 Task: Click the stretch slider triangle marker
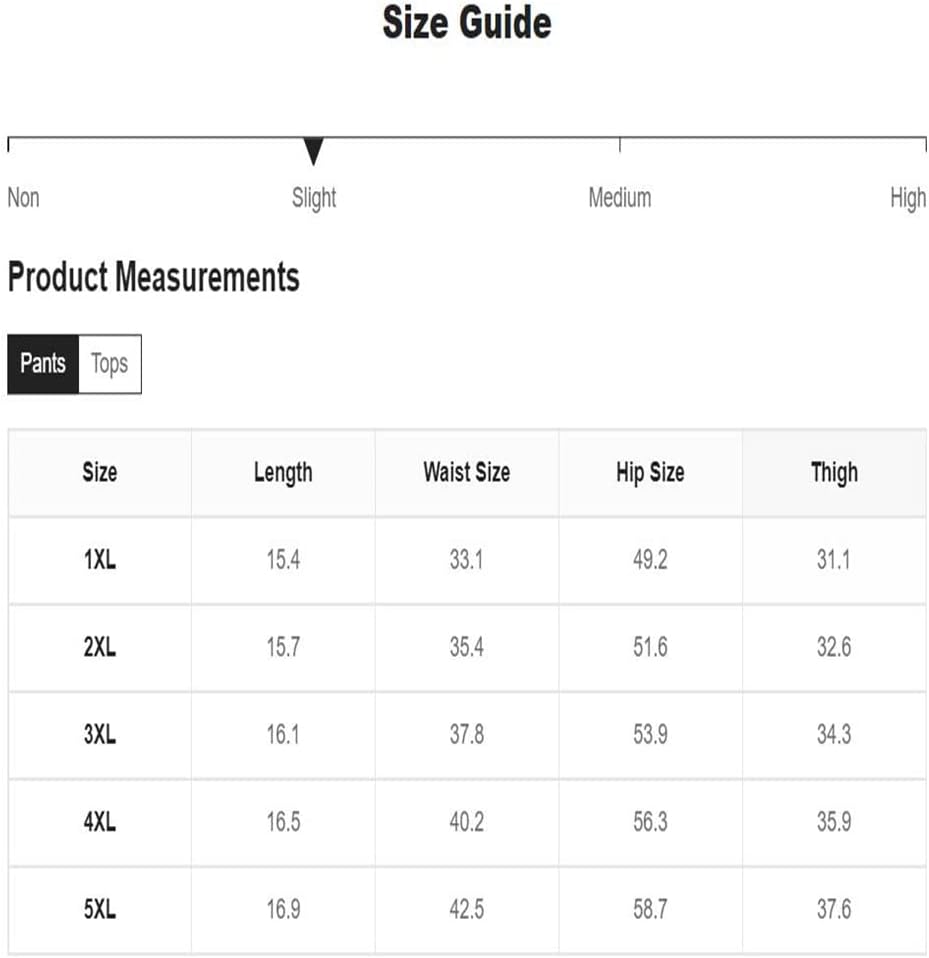coord(314,152)
